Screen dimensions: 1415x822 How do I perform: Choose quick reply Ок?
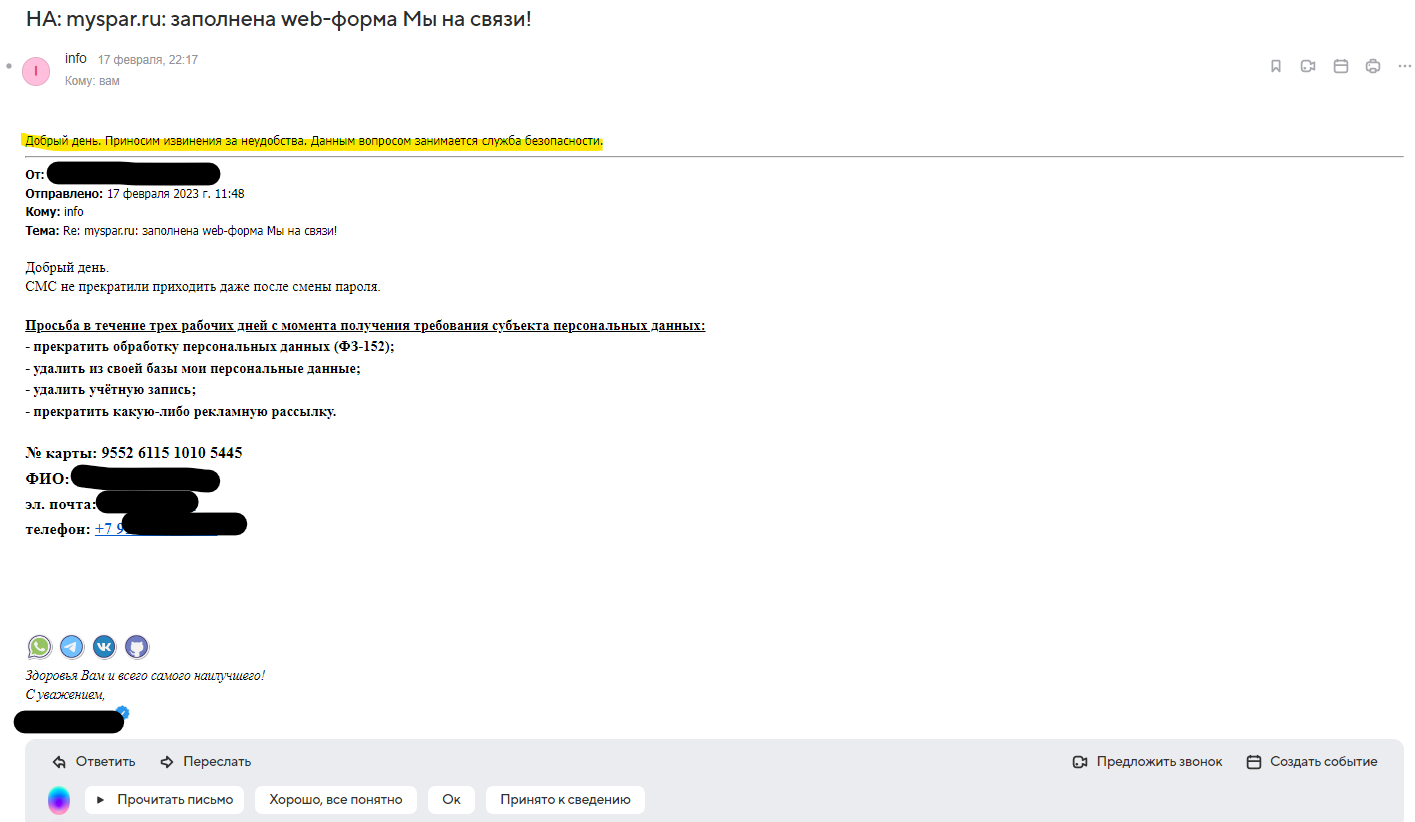451,800
